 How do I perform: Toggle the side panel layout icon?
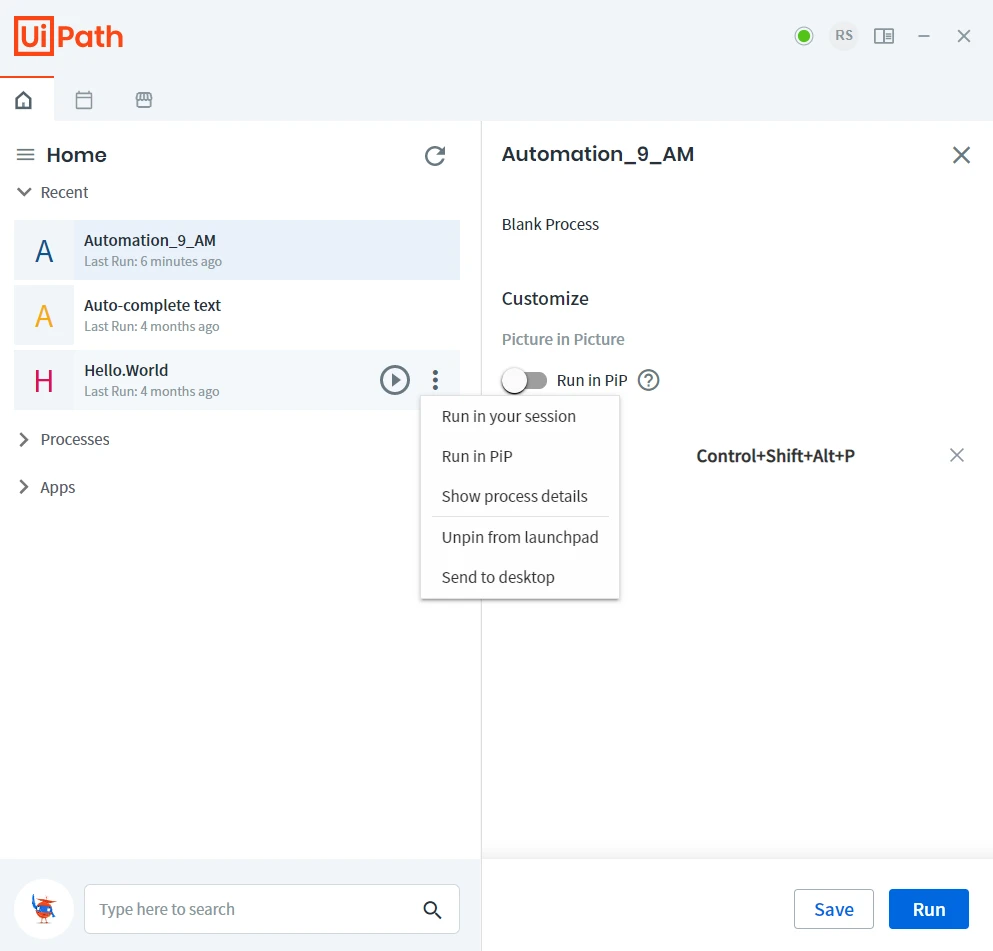pyautogui.click(x=883, y=36)
